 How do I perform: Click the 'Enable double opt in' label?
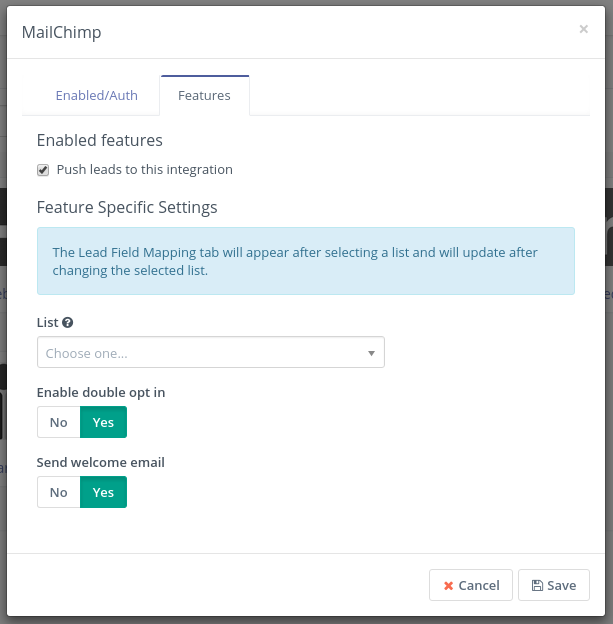(x=101, y=393)
